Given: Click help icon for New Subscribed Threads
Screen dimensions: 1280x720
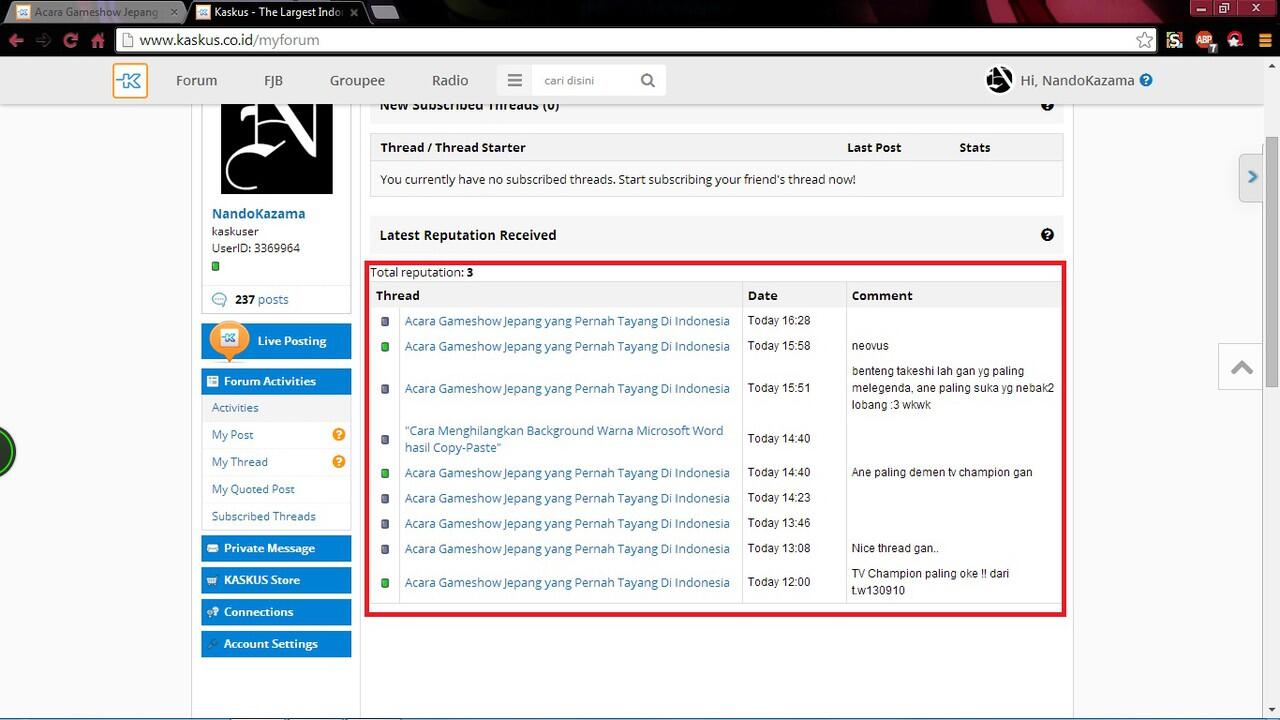Looking at the screenshot, I should click(x=1047, y=105).
